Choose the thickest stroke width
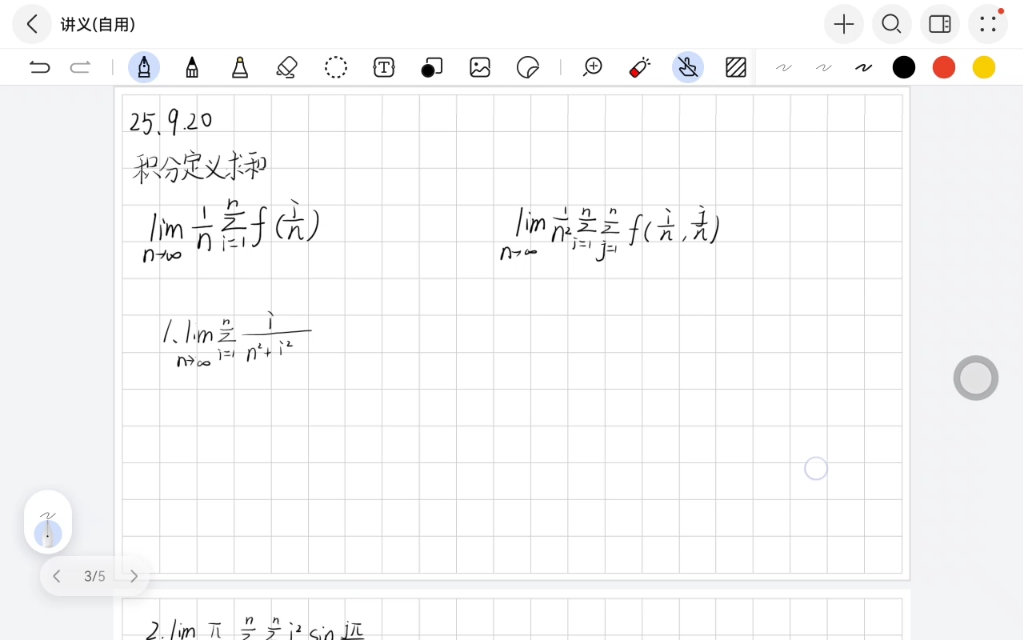The height and width of the screenshot is (640, 1023). (863, 67)
